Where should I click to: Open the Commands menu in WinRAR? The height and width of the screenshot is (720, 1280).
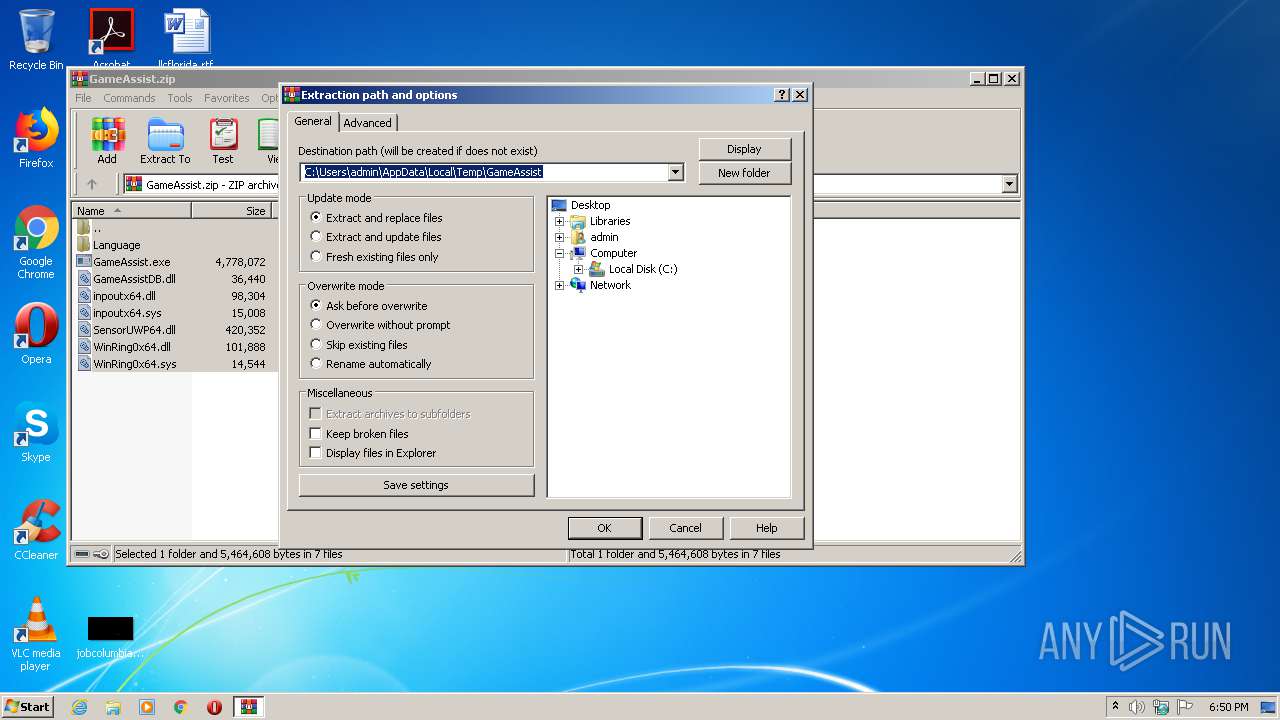point(129,98)
